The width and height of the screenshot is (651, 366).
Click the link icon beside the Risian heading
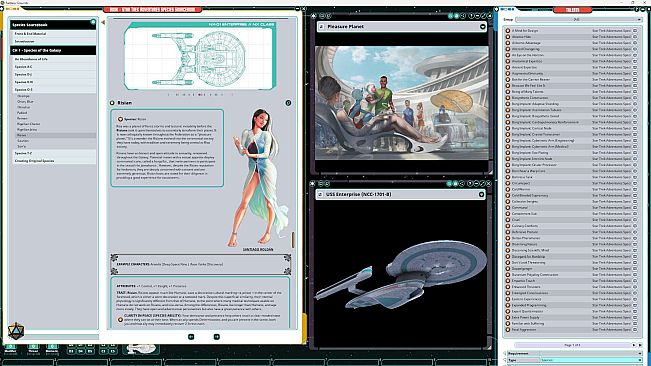point(112,102)
